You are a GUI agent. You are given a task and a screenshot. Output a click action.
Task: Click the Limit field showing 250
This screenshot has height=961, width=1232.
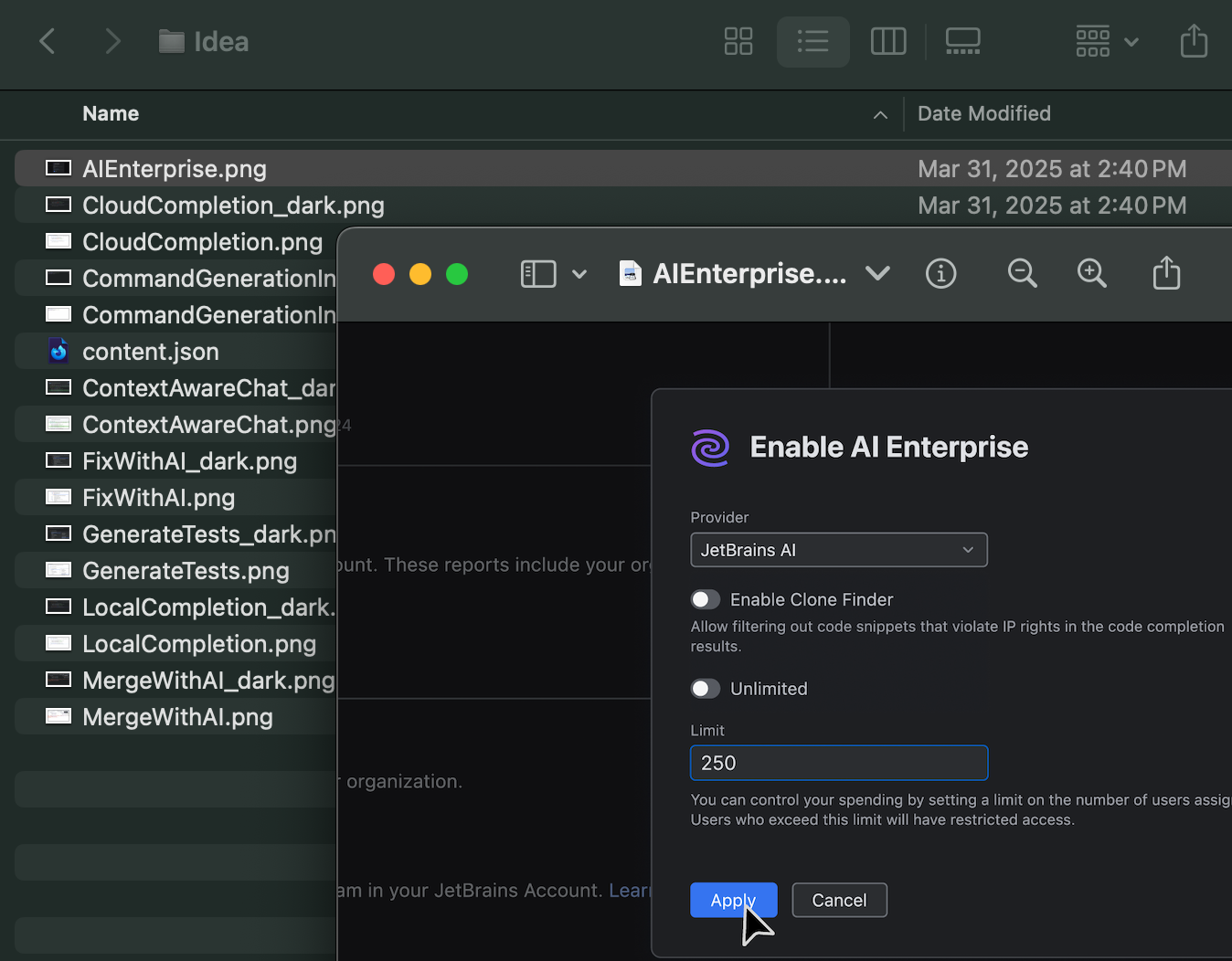(x=839, y=763)
